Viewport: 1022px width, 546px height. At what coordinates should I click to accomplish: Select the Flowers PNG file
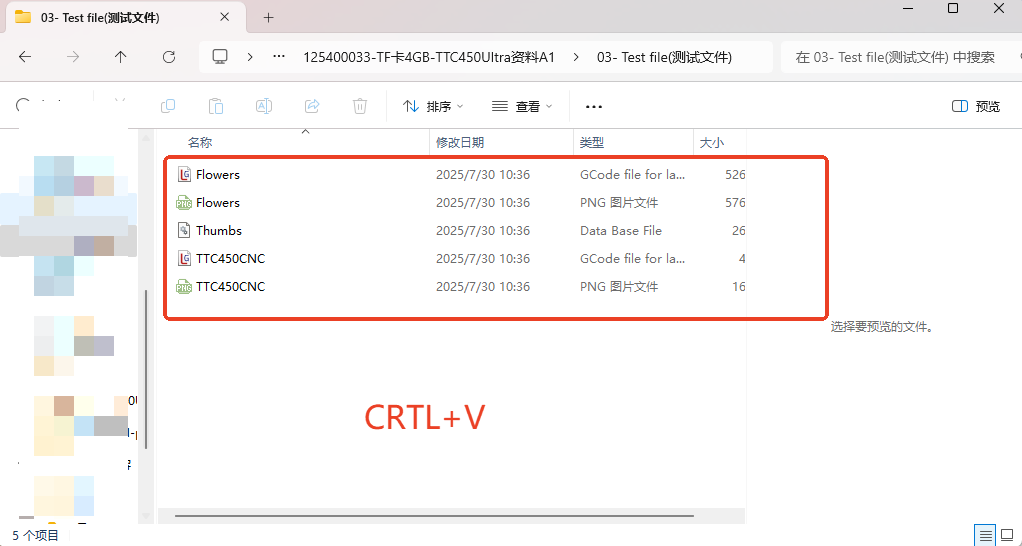tap(218, 203)
